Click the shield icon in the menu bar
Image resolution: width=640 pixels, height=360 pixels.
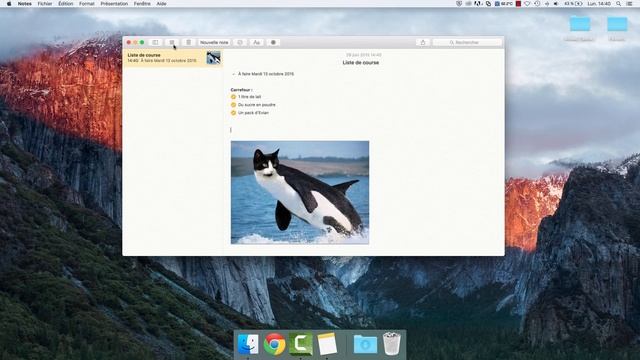[x=459, y=4]
